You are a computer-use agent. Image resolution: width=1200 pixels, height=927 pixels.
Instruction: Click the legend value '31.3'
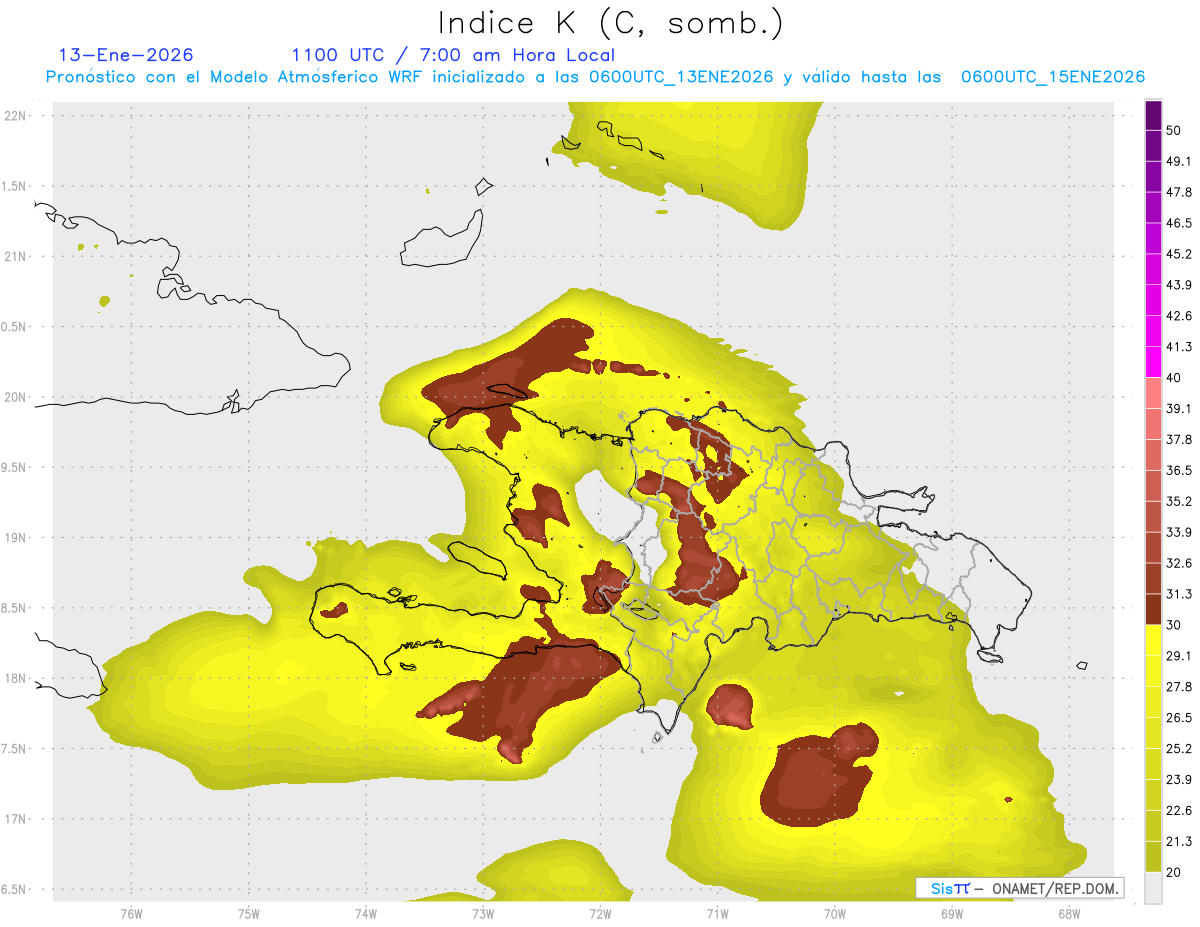click(1179, 594)
